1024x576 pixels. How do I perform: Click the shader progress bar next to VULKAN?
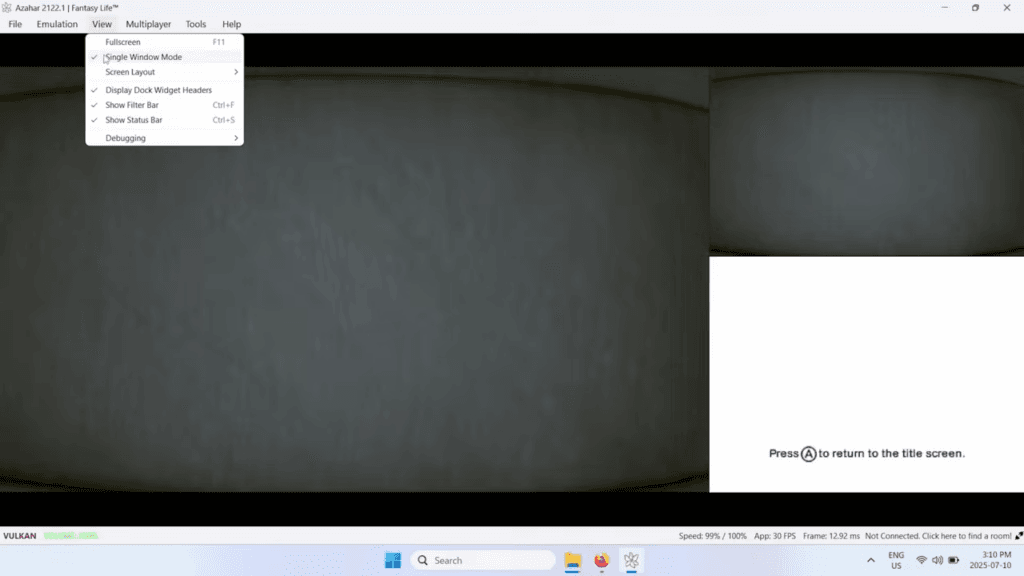click(71, 536)
